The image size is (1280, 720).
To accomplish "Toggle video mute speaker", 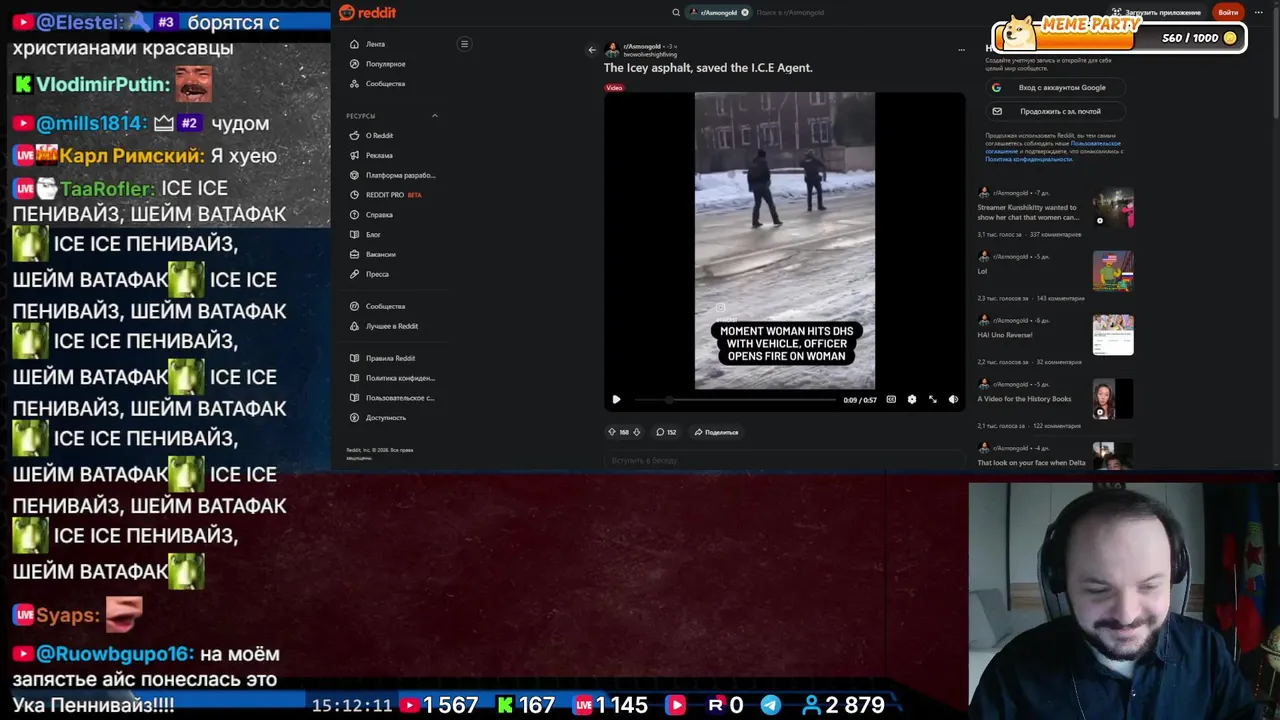I will [953, 399].
